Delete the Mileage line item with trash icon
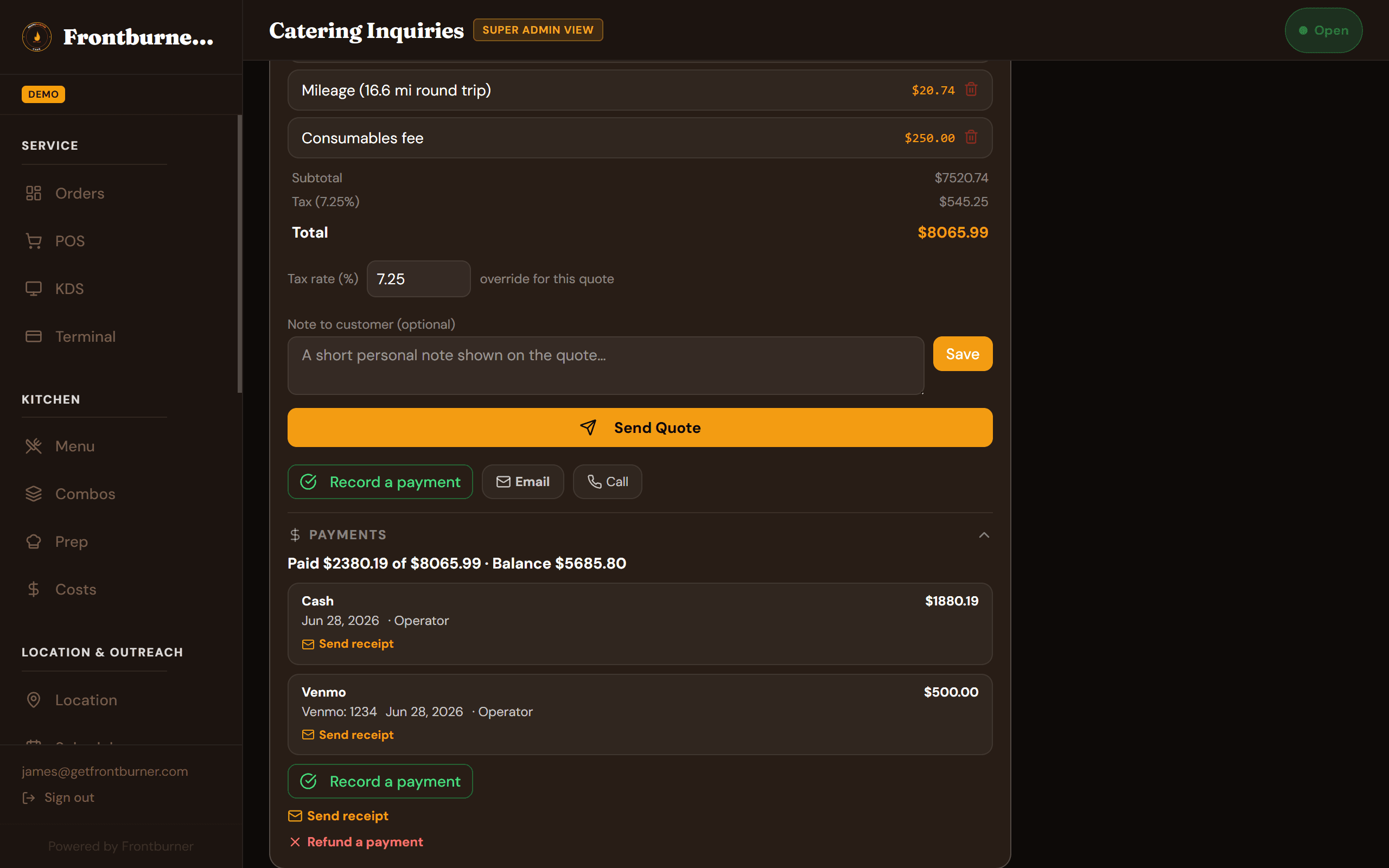 tap(971, 90)
